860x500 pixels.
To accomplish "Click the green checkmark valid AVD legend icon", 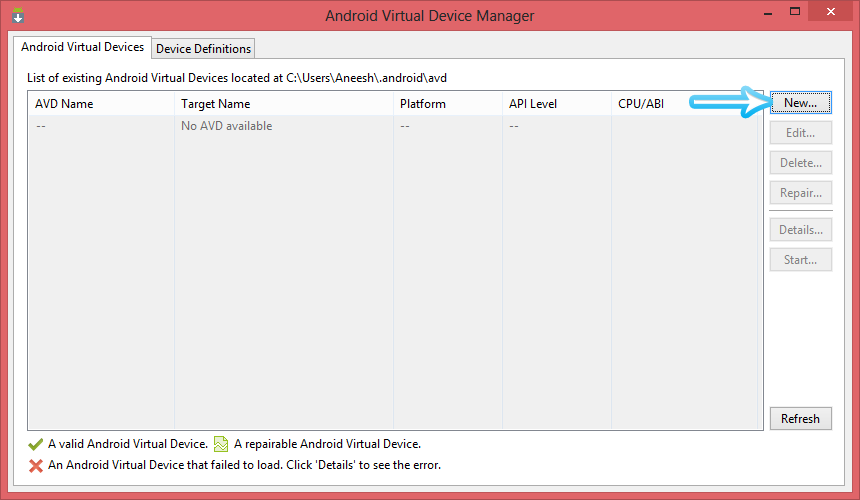I will click(x=36, y=444).
